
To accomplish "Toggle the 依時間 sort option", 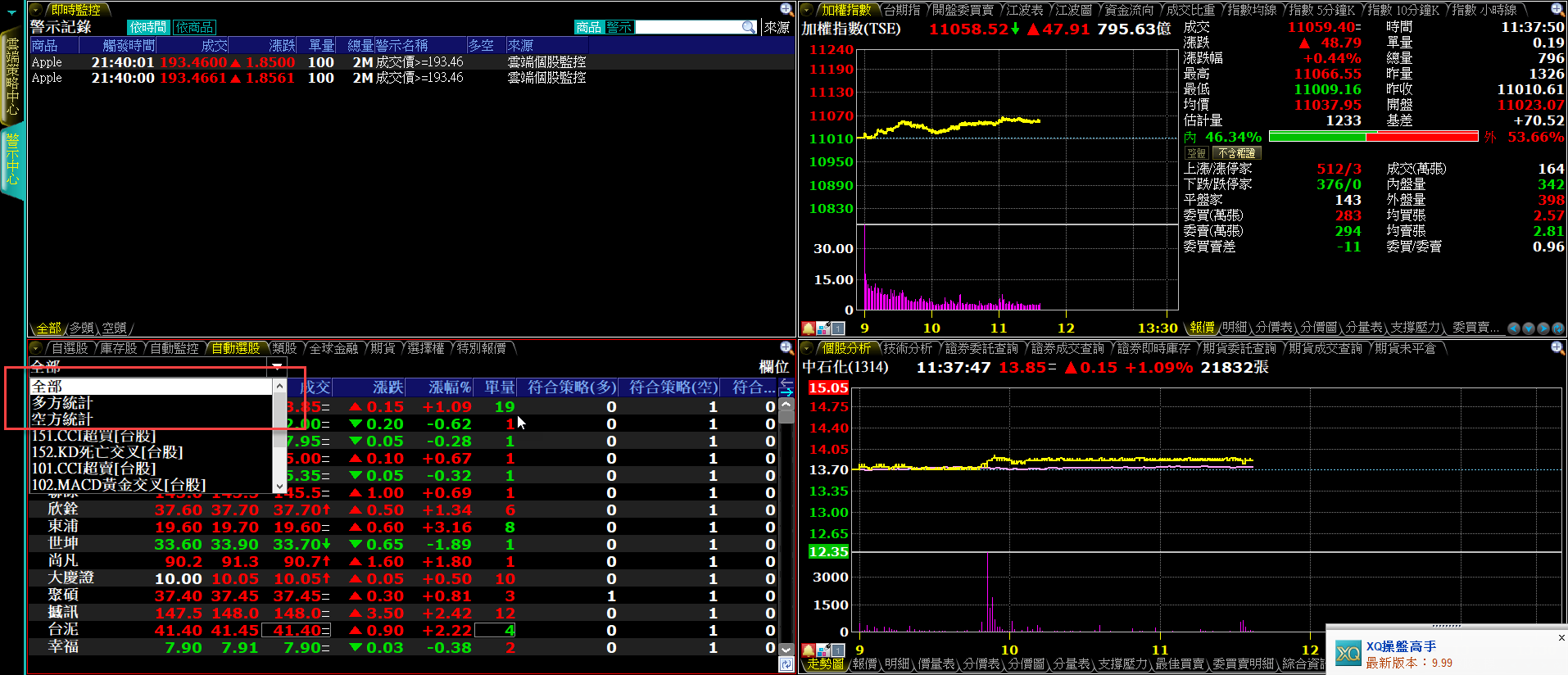I will (x=148, y=28).
